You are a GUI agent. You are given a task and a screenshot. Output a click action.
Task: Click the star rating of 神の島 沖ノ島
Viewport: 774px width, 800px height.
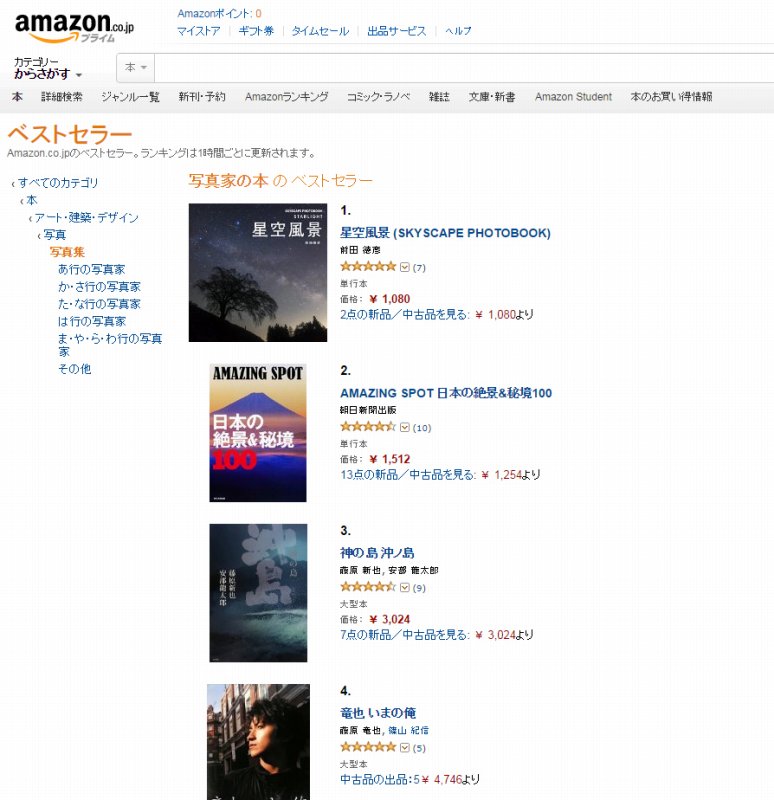368,587
